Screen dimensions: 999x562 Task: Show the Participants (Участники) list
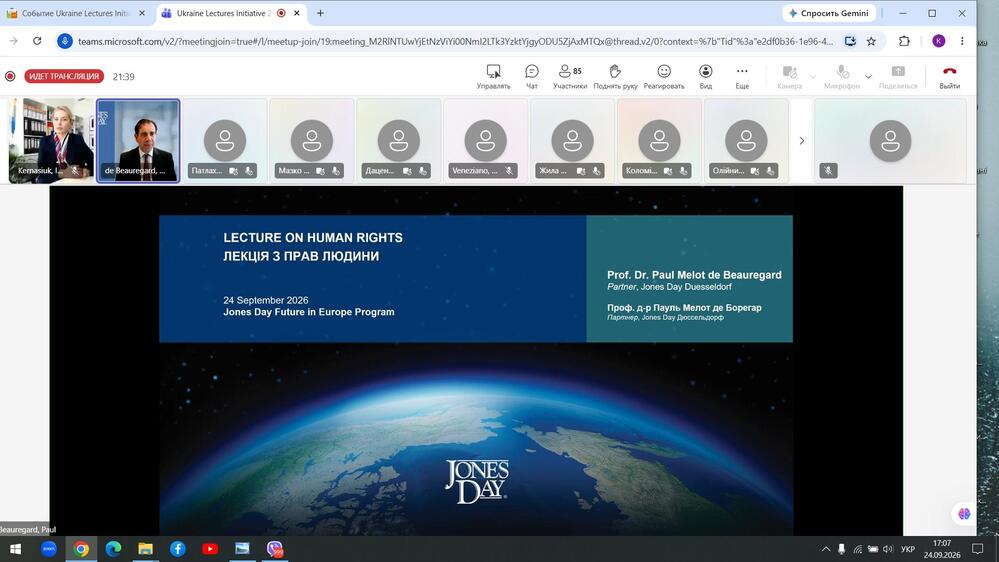[x=570, y=76]
